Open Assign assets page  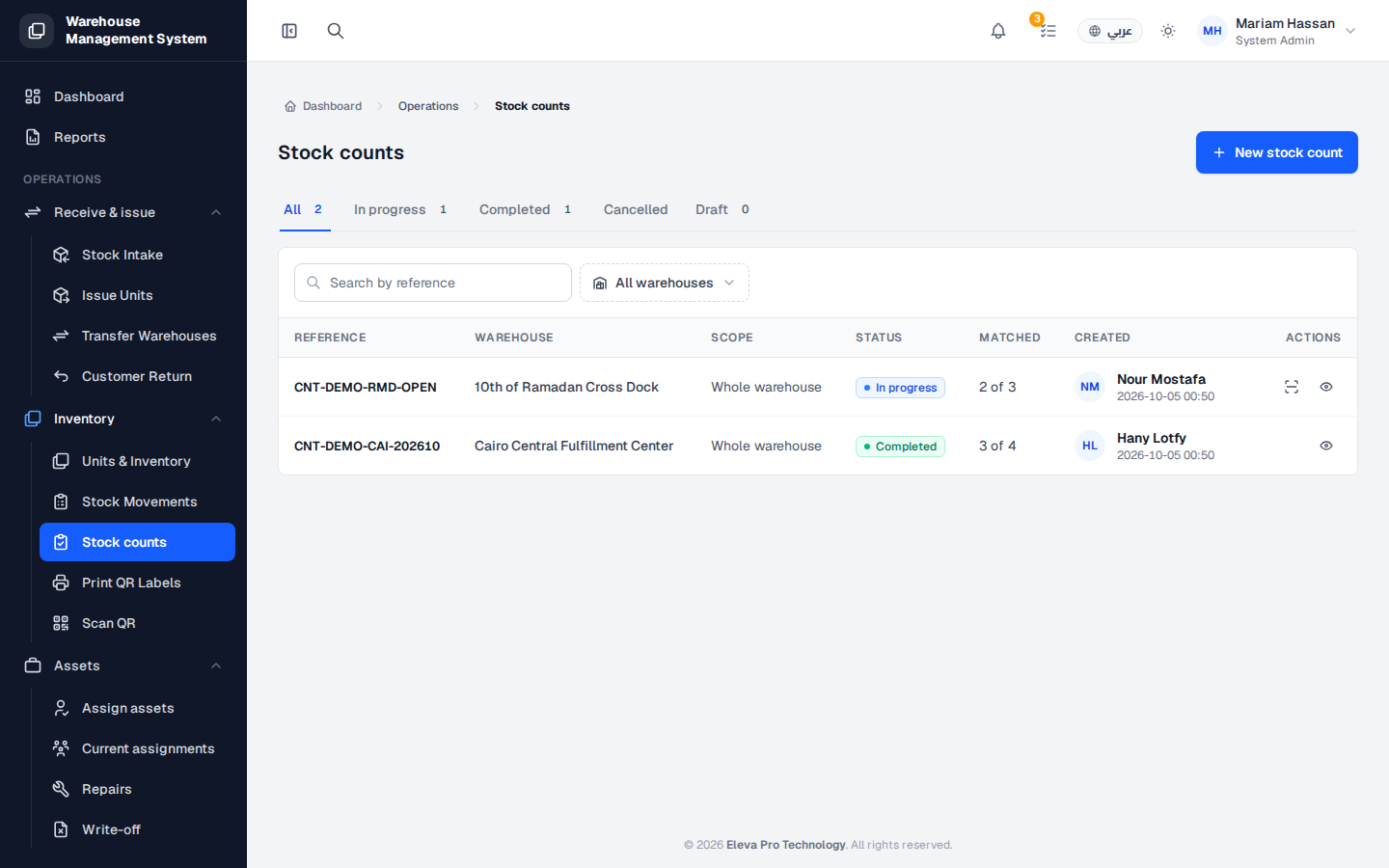click(x=137, y=708)
